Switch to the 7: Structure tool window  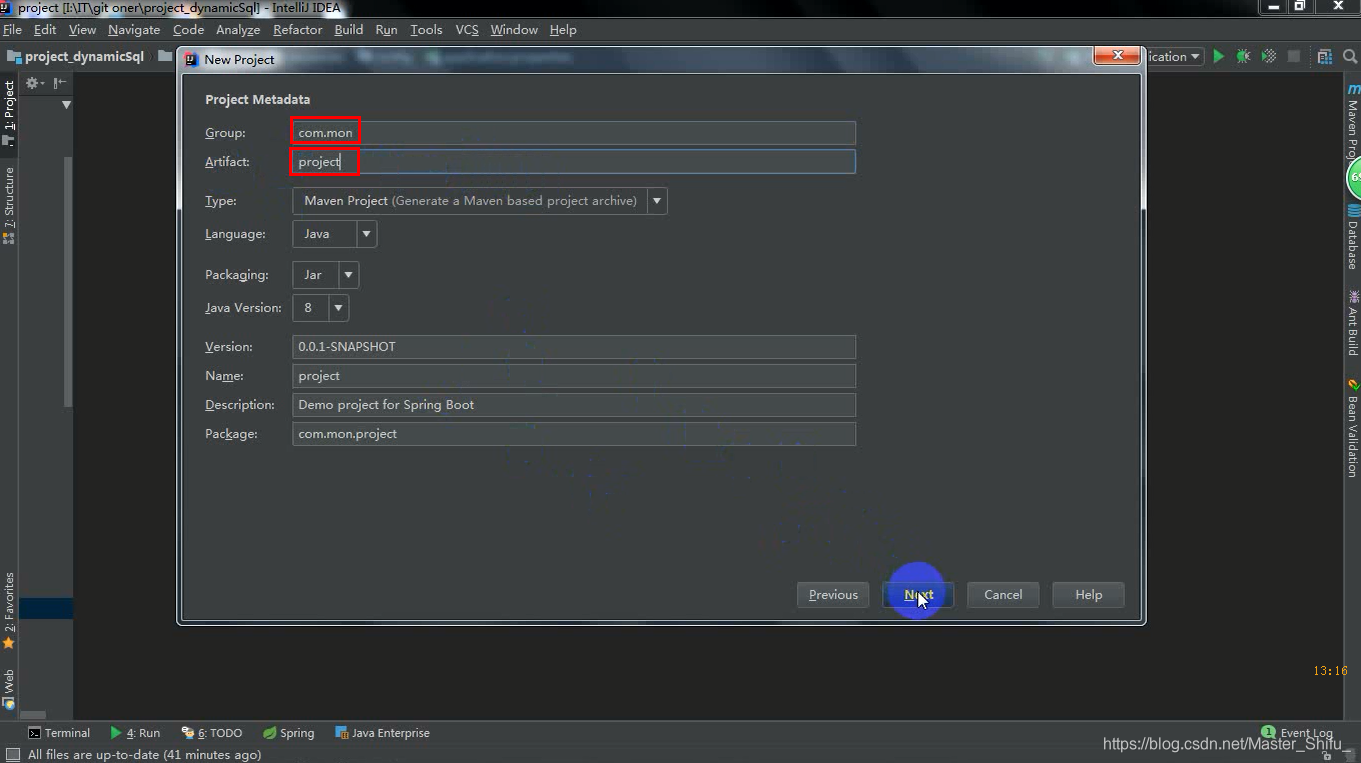coord(9,204)
